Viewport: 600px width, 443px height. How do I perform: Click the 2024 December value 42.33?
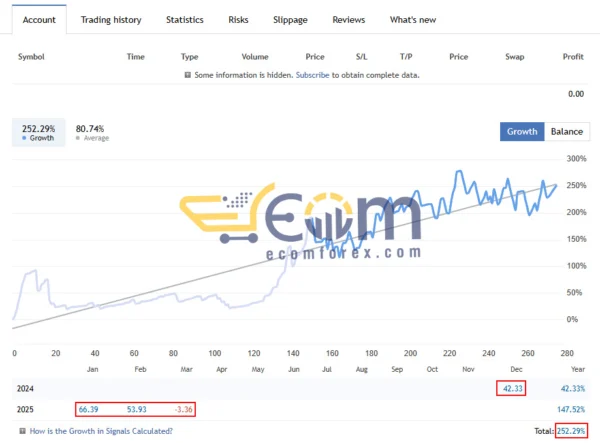coord(512,389)
